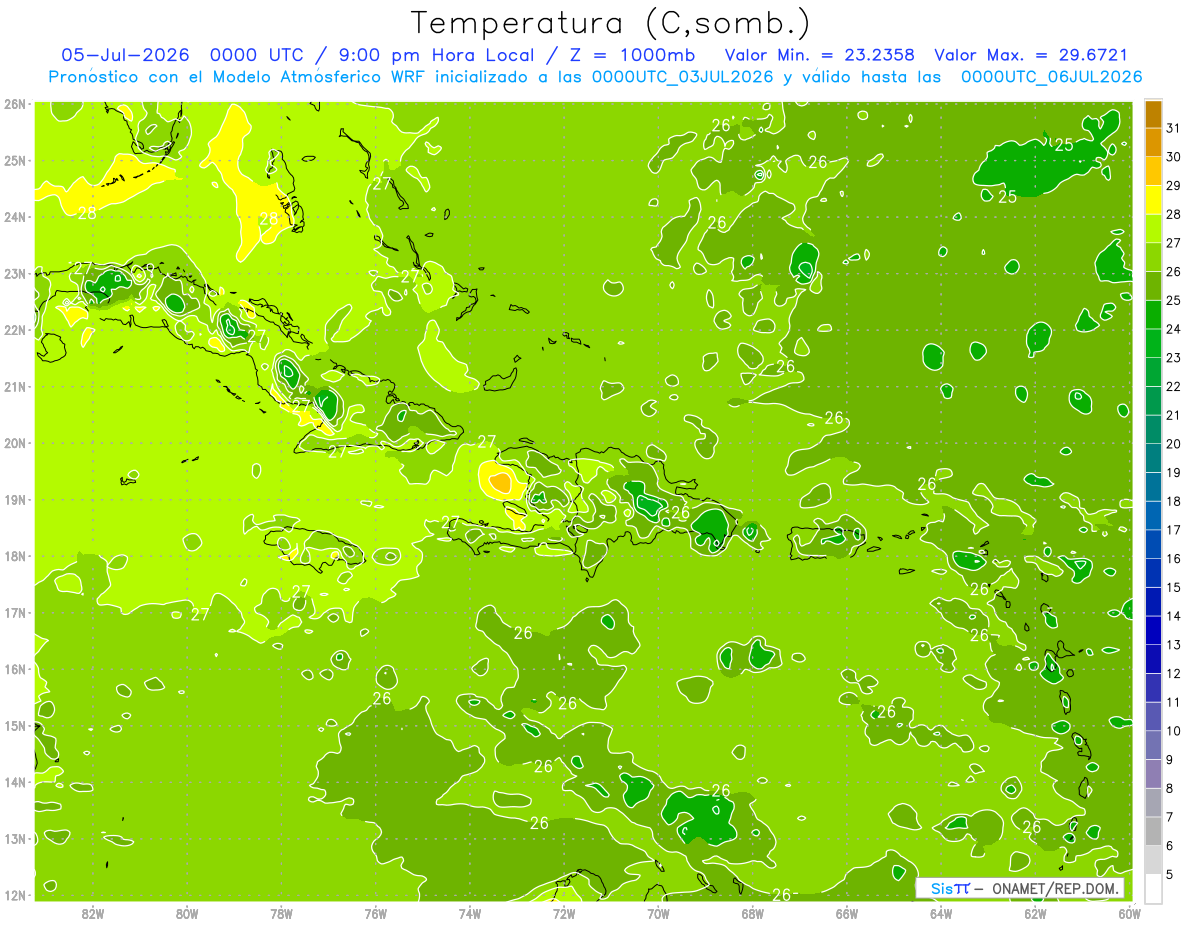Click the "23N" latitude axis label
The width and height of the screenshot is (1200, 927).
[x=15, y=273]
